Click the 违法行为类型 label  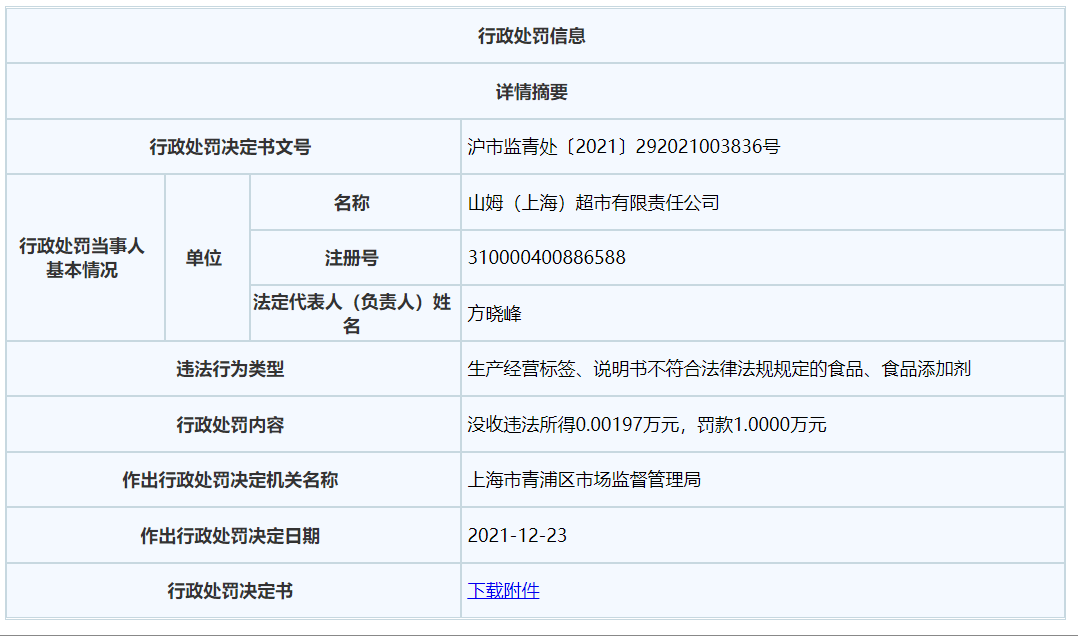230,369
